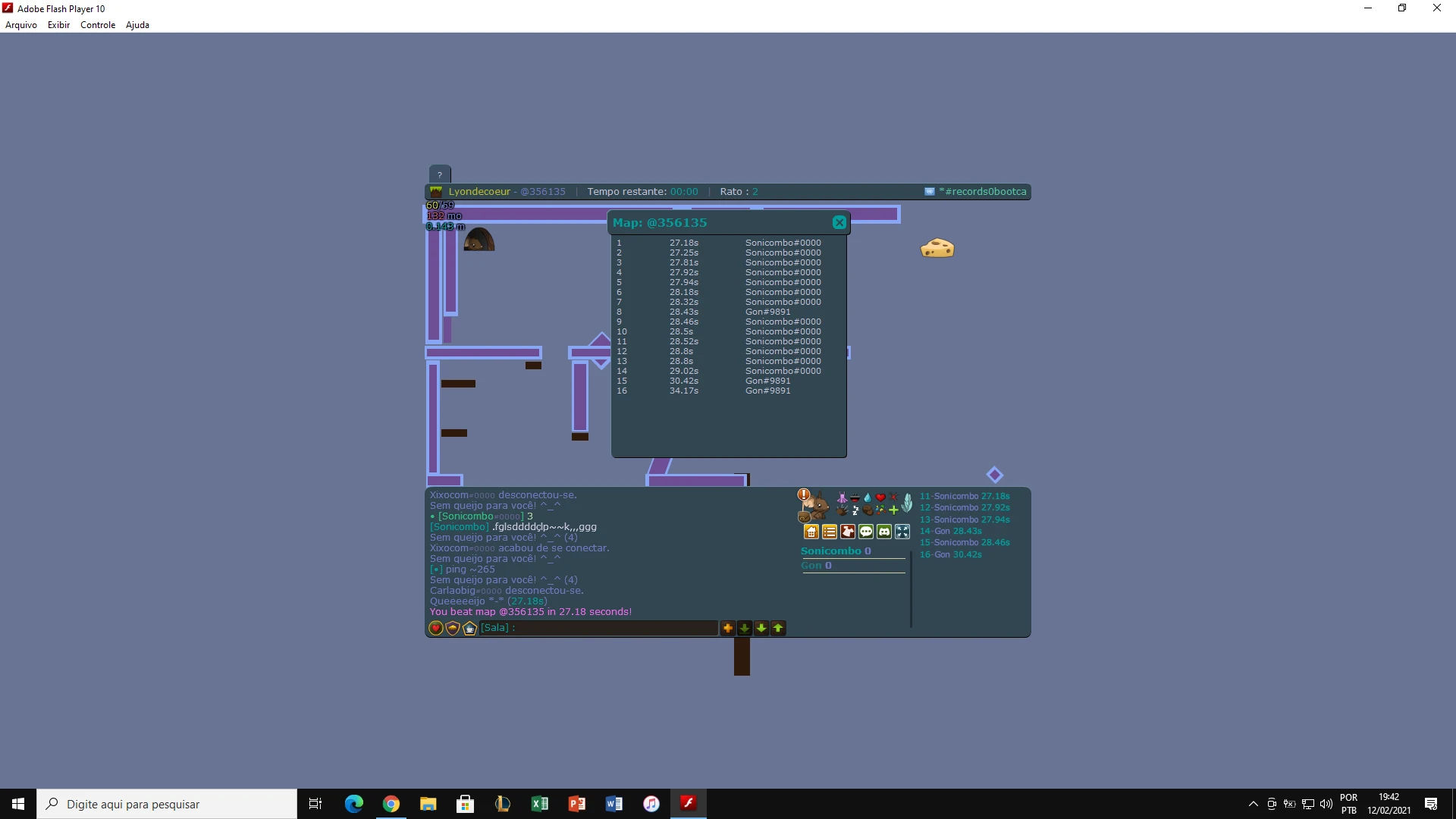Click the laughing mouth emote icon
Image resolution: width=1456 pixels, height=819 pixels.
click(x=855, y=498)
